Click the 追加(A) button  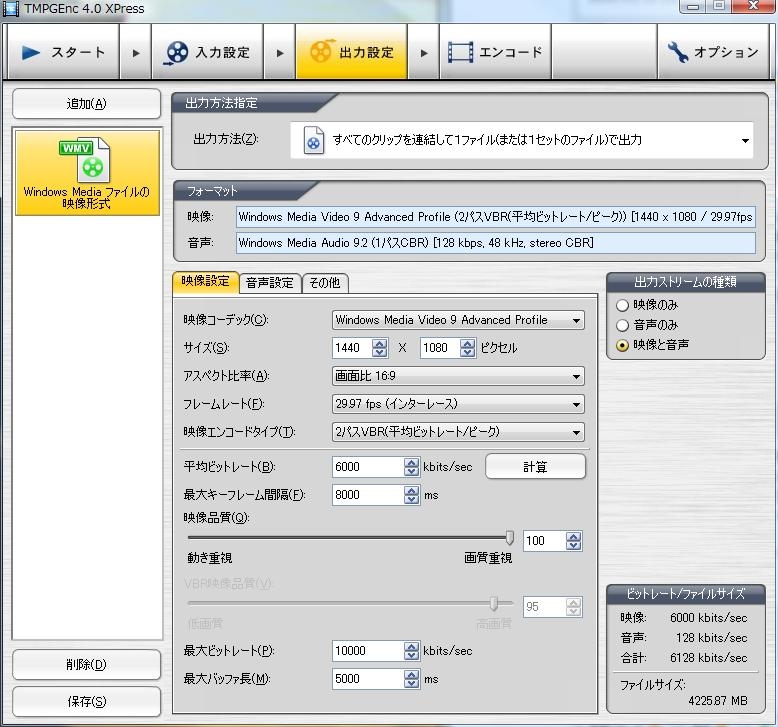(86, 103)
